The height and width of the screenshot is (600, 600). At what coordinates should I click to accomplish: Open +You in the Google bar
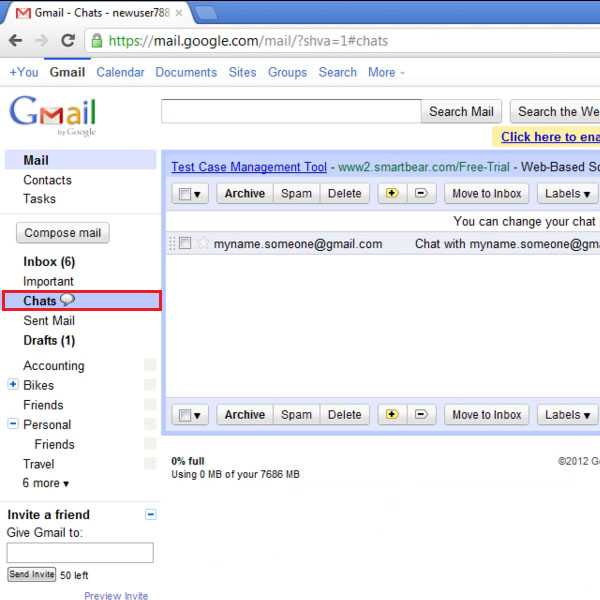pos(24,72)
